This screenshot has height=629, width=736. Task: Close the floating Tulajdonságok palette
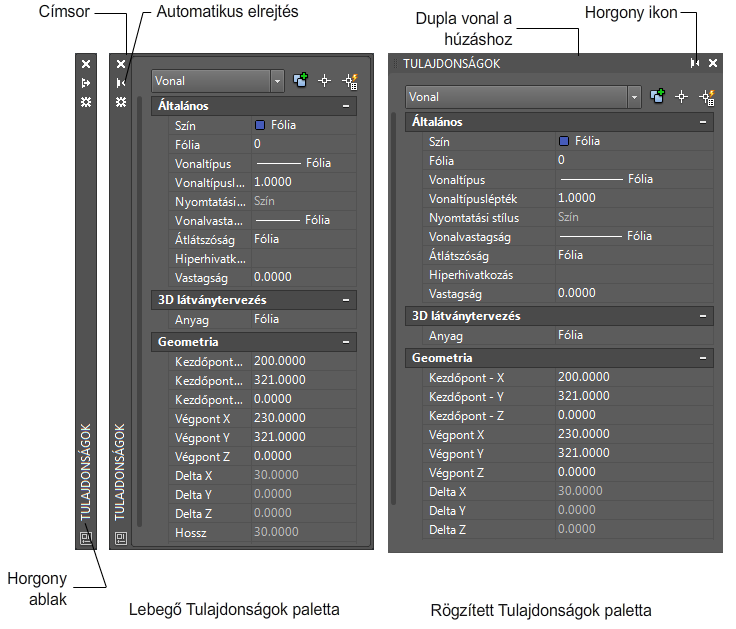click(121, 64)
